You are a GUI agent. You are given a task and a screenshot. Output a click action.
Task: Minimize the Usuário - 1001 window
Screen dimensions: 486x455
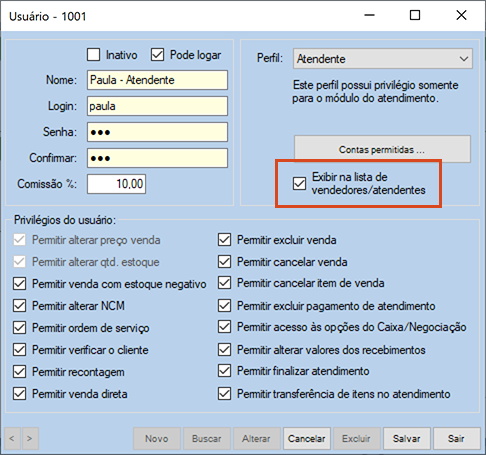tap(369, 15)
